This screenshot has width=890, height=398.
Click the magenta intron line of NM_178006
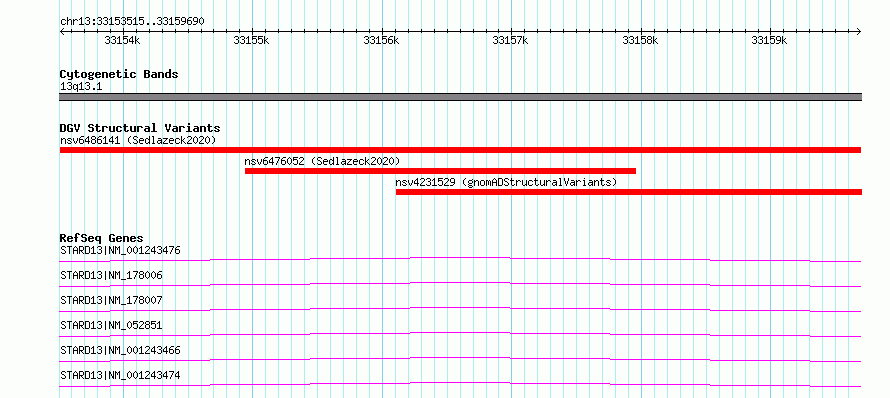(460, 284)
